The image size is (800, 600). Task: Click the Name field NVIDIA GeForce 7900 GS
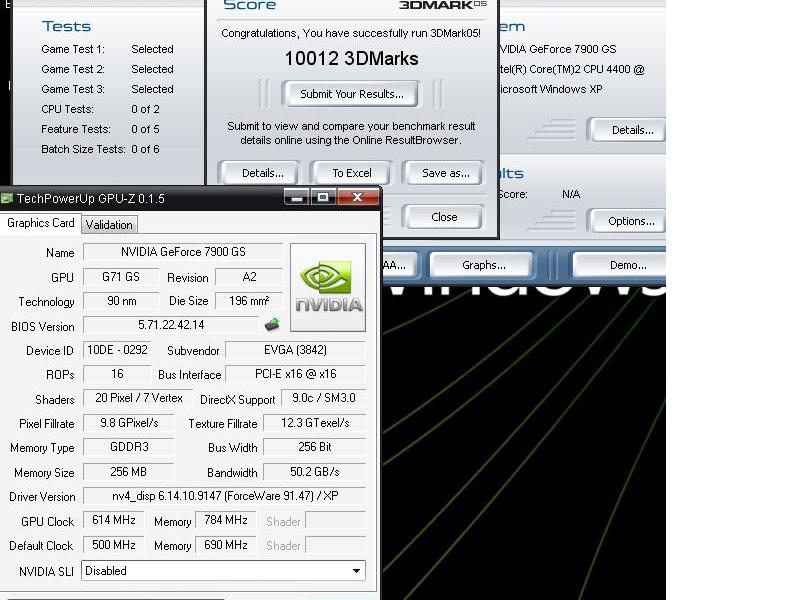point(183,252)
